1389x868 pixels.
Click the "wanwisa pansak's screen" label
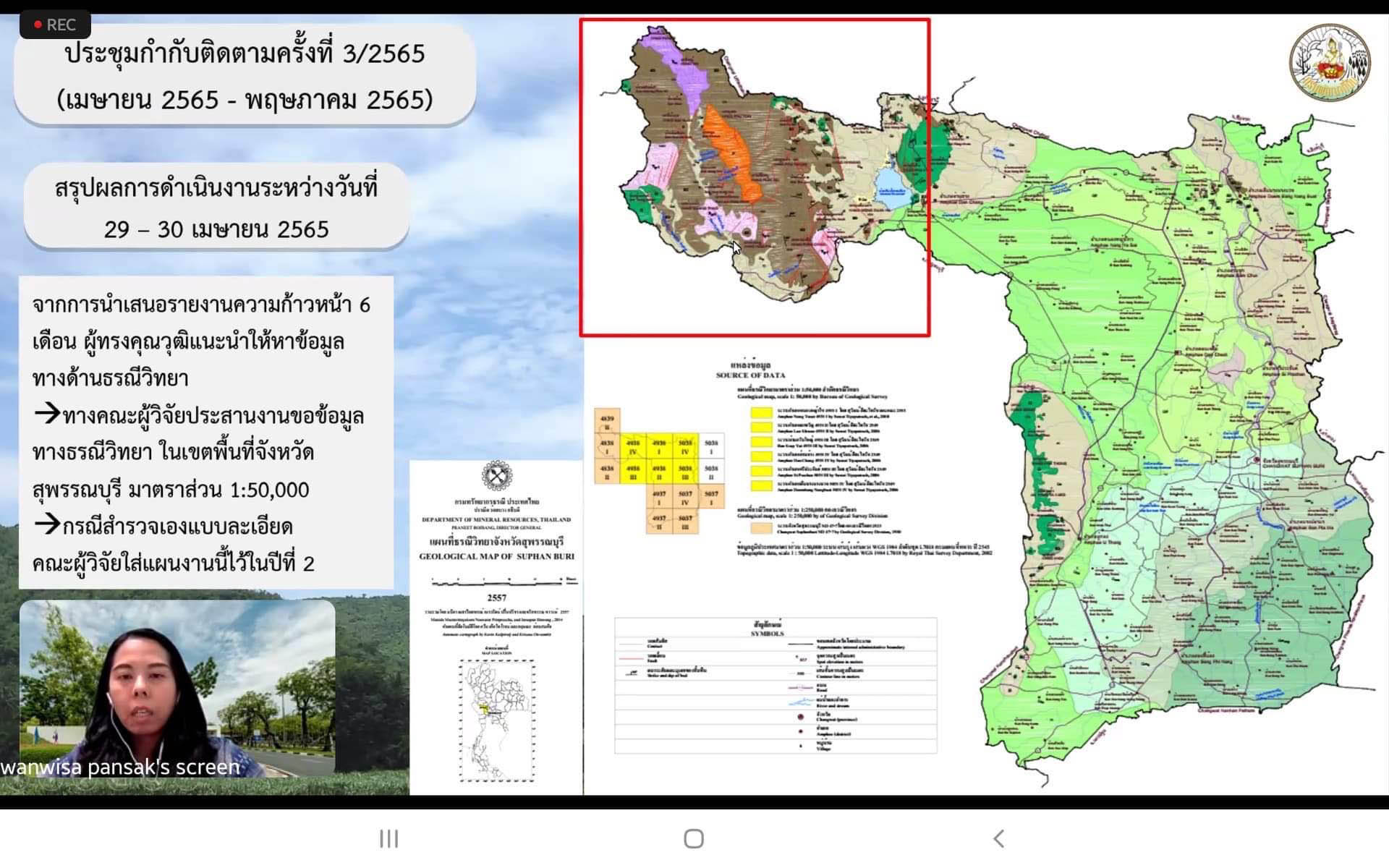click(120, 767)
